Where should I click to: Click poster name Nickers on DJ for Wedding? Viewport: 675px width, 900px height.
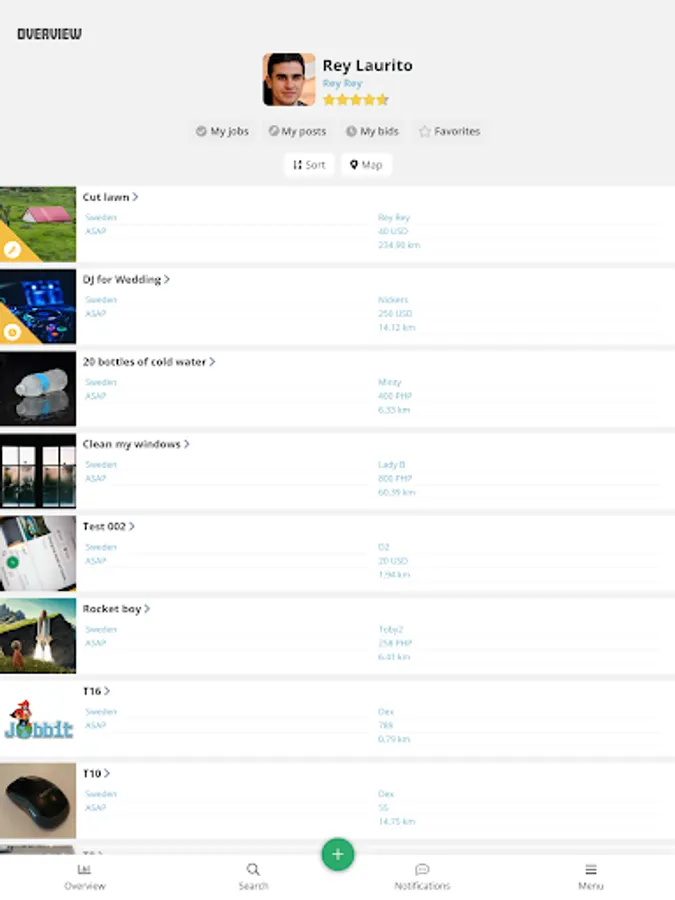[393, 300]
